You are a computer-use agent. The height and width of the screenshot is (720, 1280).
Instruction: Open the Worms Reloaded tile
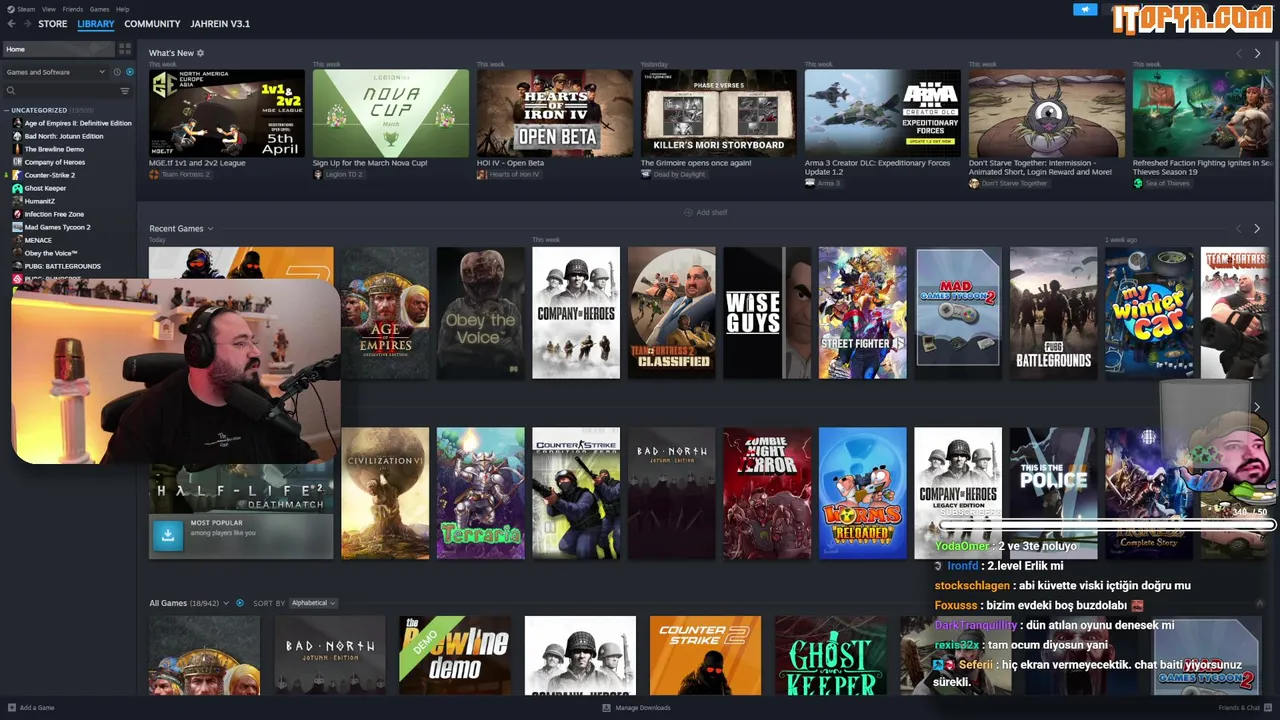(863, 493)
